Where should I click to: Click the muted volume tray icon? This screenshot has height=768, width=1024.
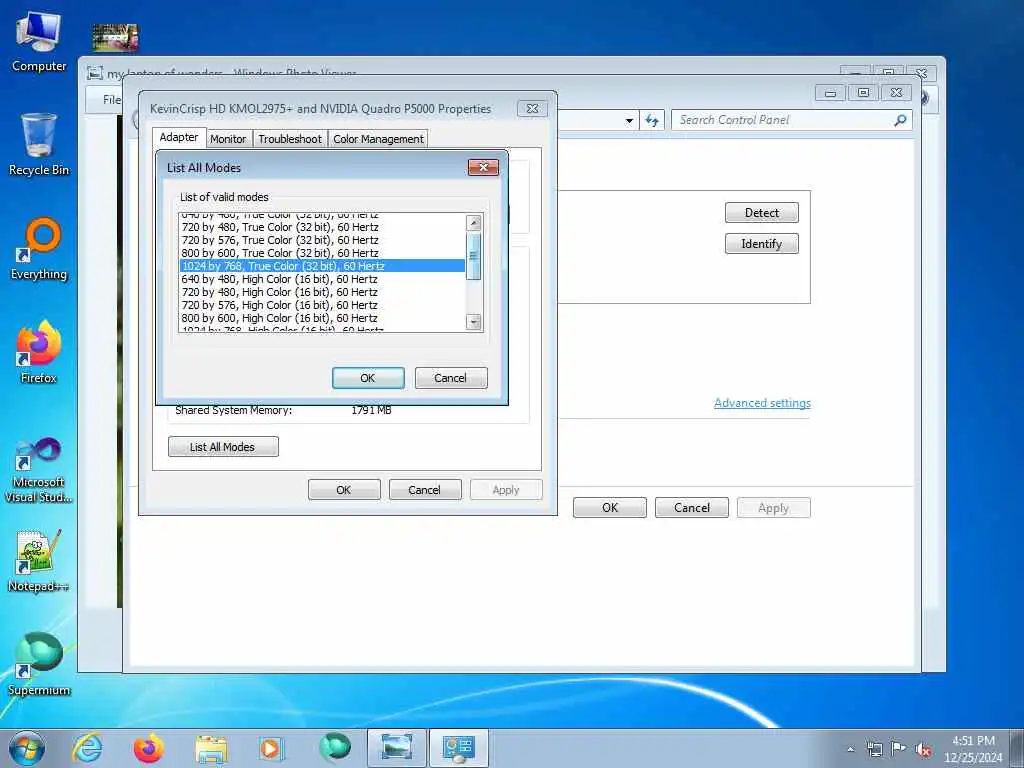[x=923, y=750]
